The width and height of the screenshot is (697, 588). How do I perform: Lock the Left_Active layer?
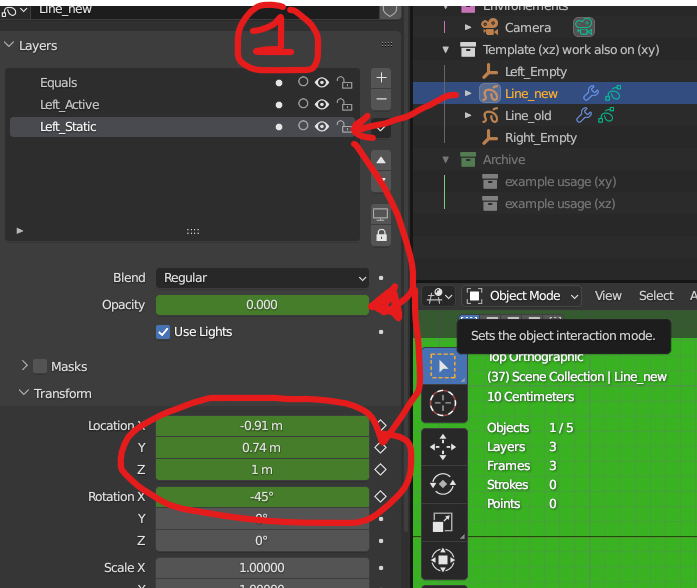pyautogui.click(x=344, y=104)
